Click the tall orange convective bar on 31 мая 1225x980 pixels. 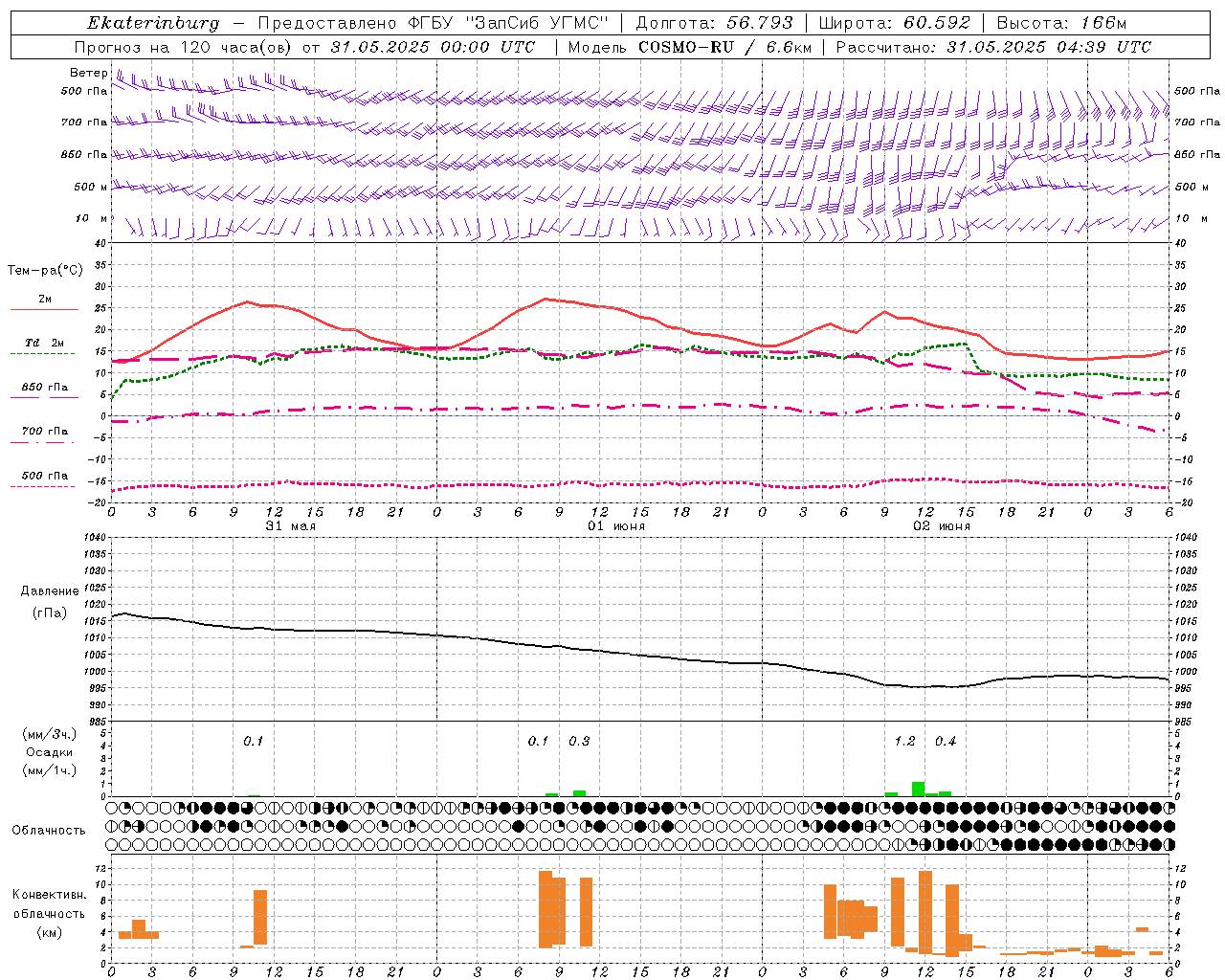260,918
